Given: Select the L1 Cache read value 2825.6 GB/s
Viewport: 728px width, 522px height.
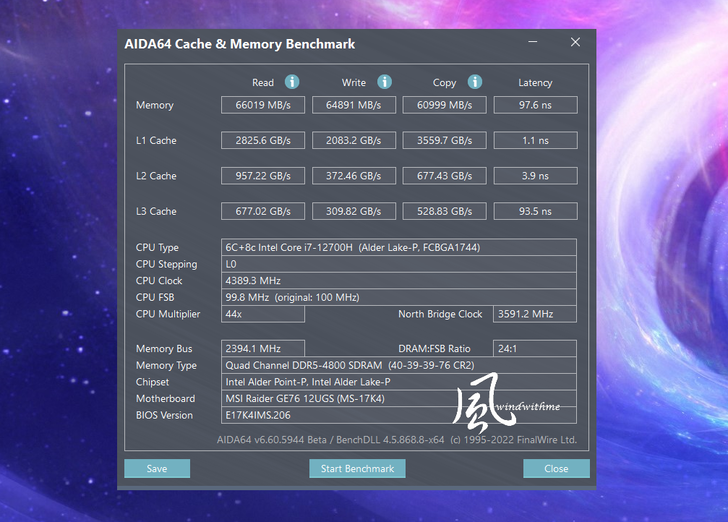Looking at the screenshot, I should [x=263, y=140].
